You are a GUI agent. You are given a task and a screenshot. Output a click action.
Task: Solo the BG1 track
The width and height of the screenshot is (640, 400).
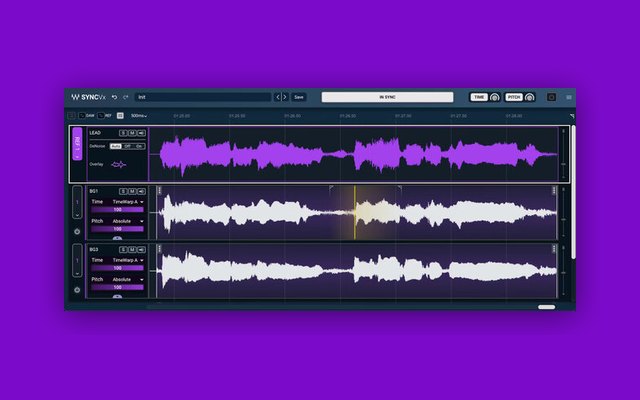tap(123, 191)
